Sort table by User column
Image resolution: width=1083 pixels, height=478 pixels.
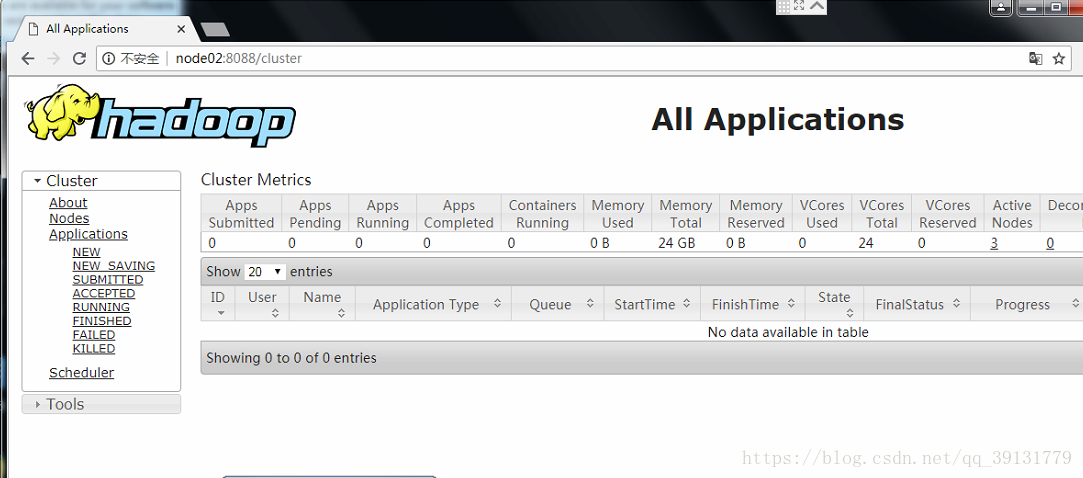click(x=262, y=304)
